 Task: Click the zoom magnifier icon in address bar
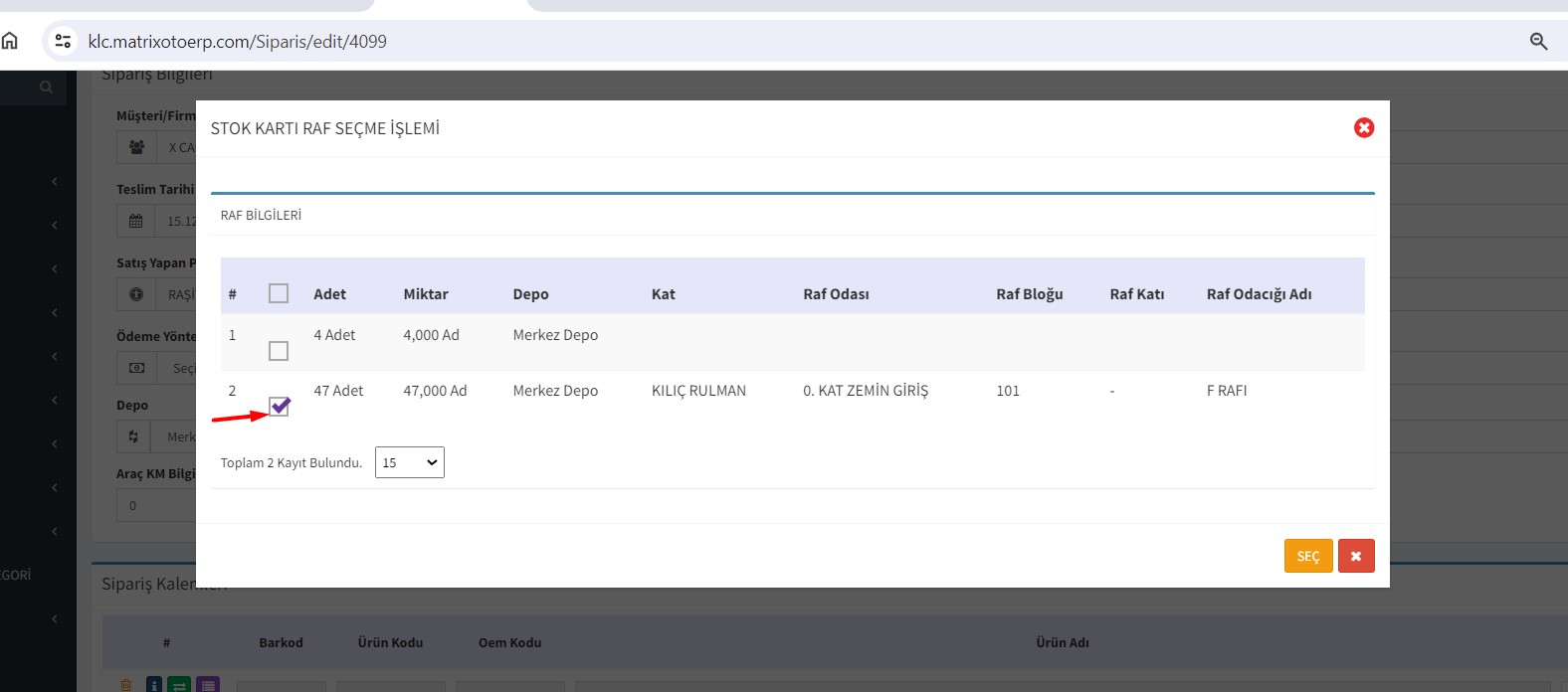[1538, 41]
